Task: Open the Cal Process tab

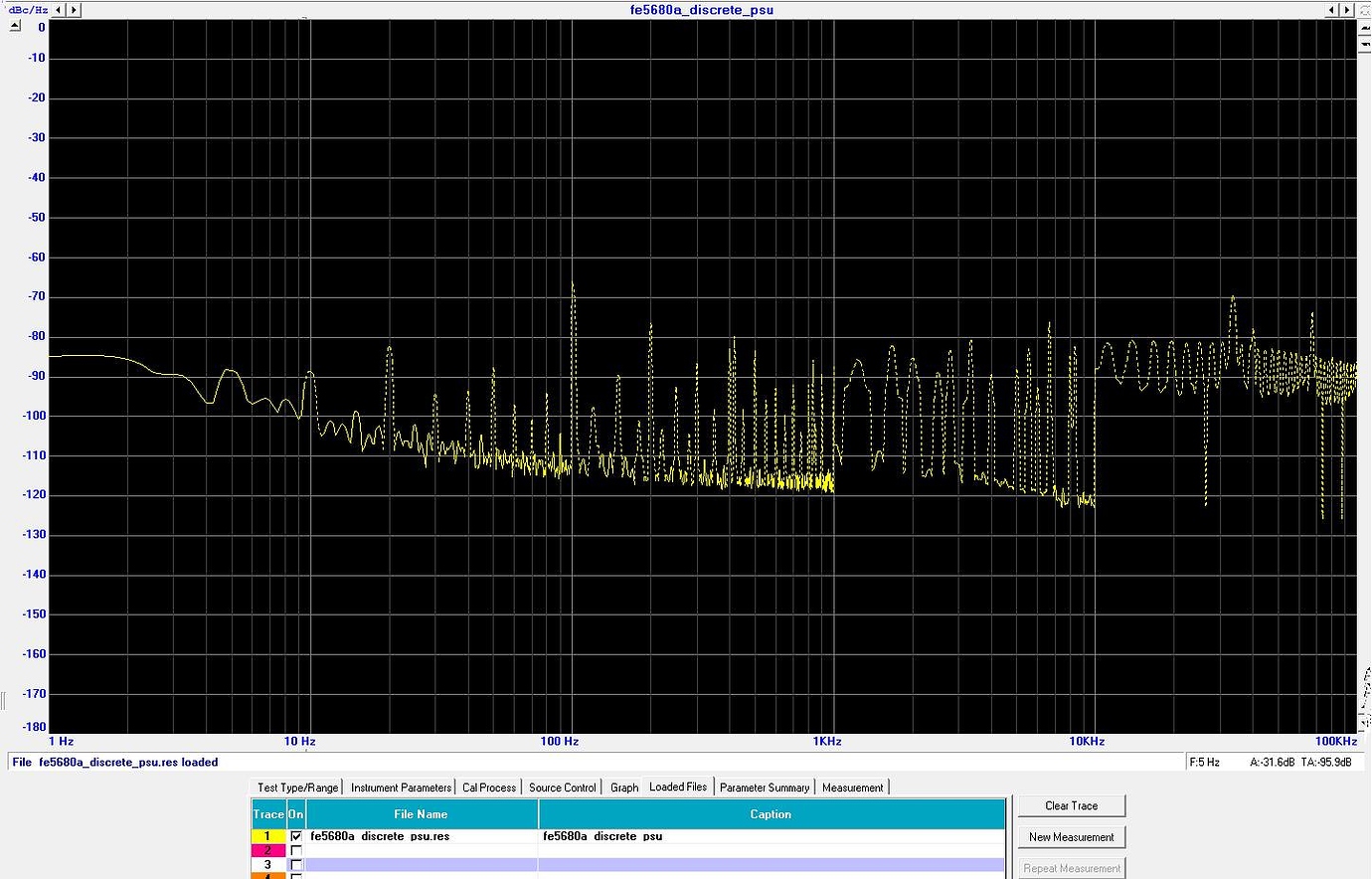Action: tap(489, 788)
